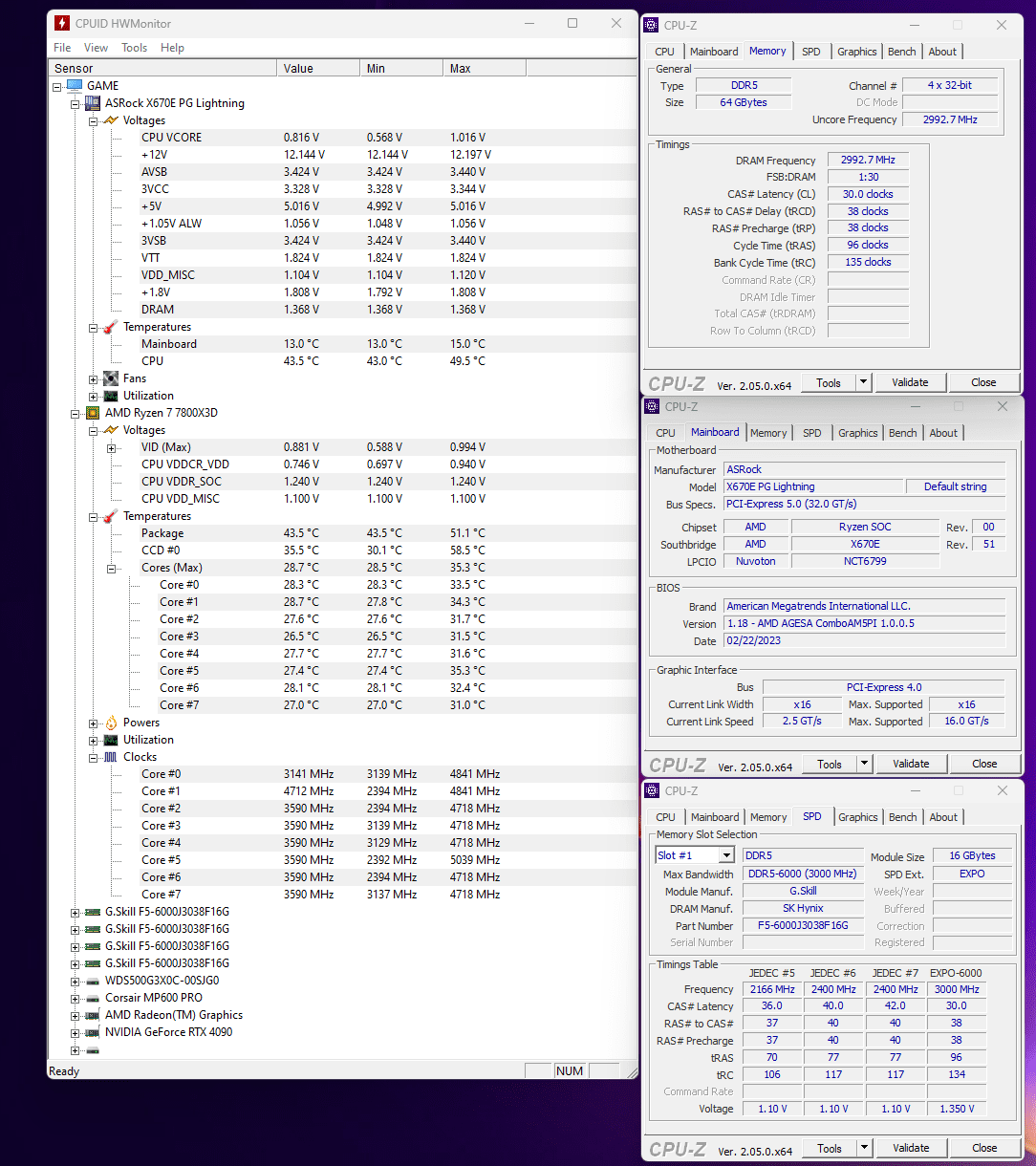Click Validate in the CPU-Z Memory window
Image resolution: width=1036 pixels, height=1166 pixels.
click(x=910, y=382)
